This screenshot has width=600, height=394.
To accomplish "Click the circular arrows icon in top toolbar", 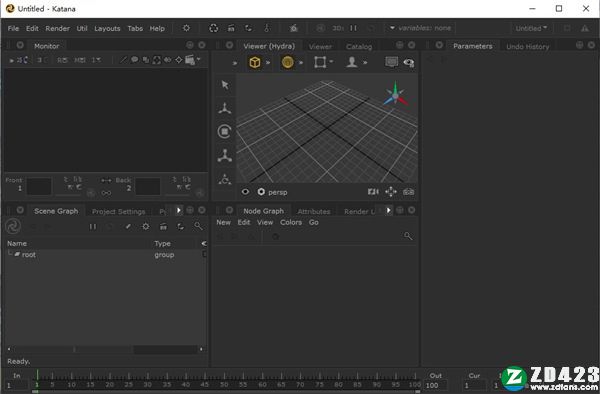I will click(214, 28).
